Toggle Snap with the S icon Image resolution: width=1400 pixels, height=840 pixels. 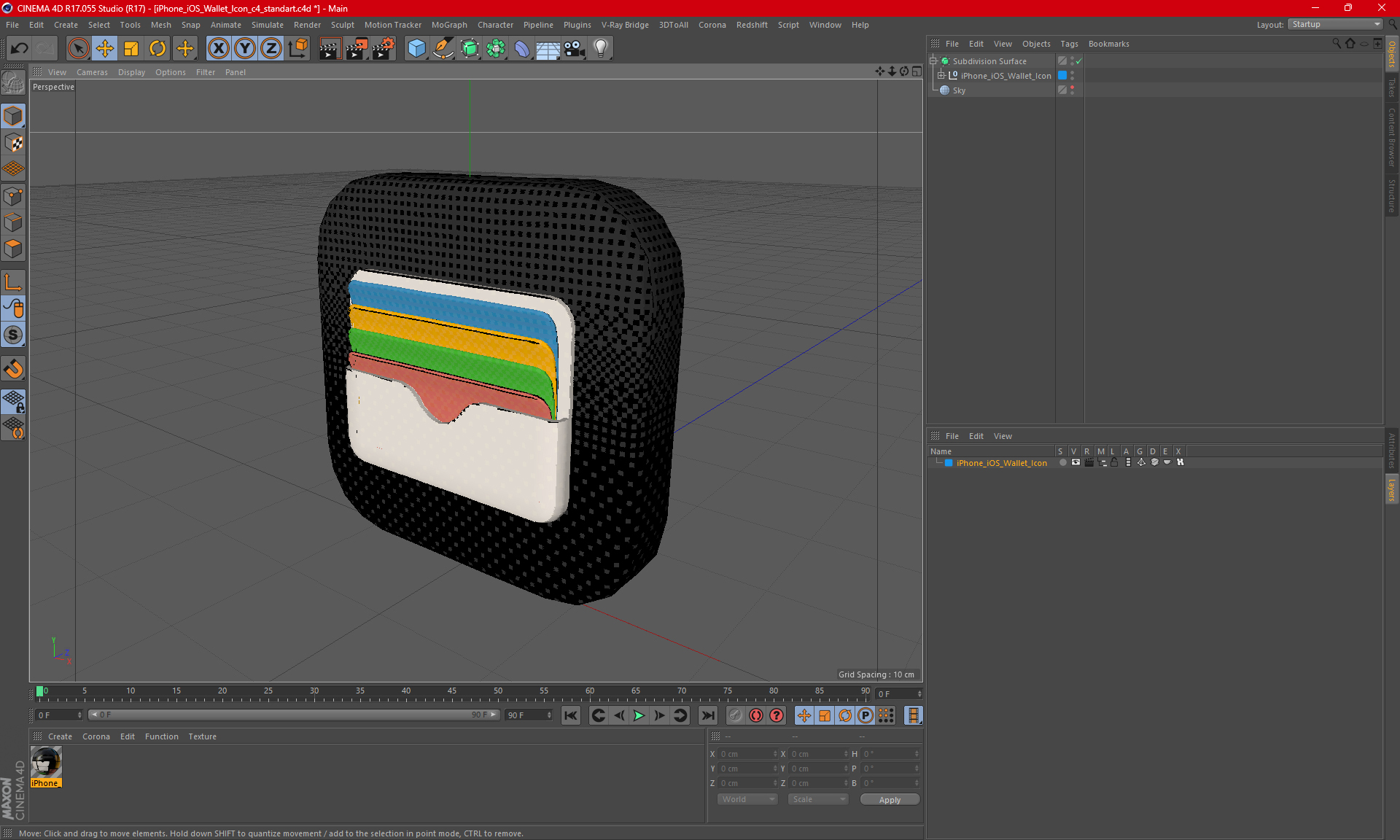pos(13,335)
